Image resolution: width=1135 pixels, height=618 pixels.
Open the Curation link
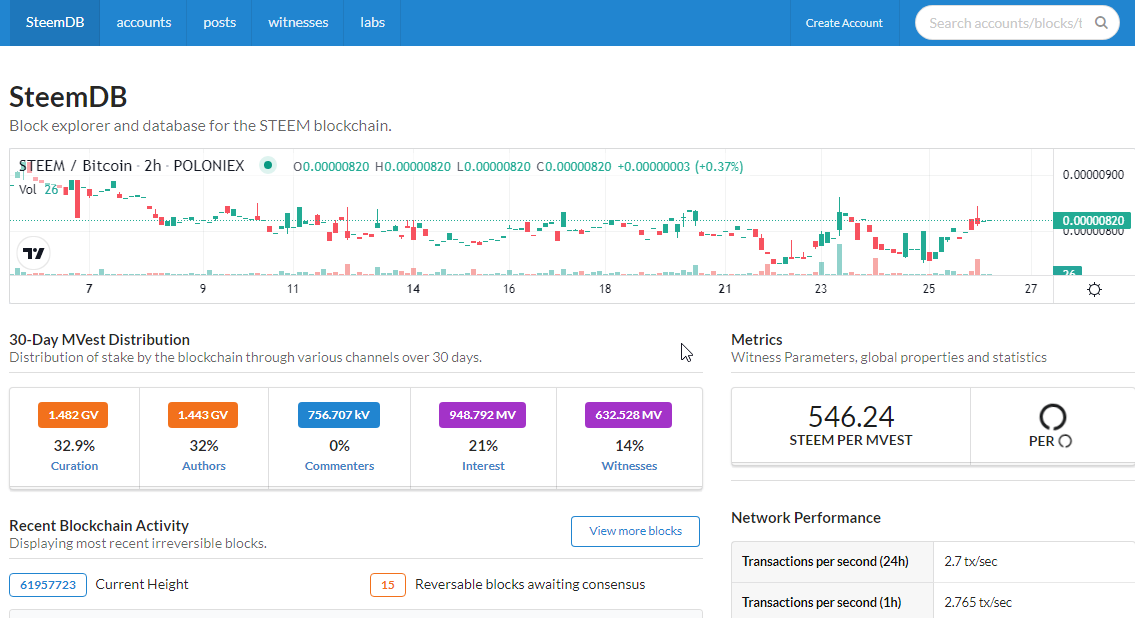75,466
